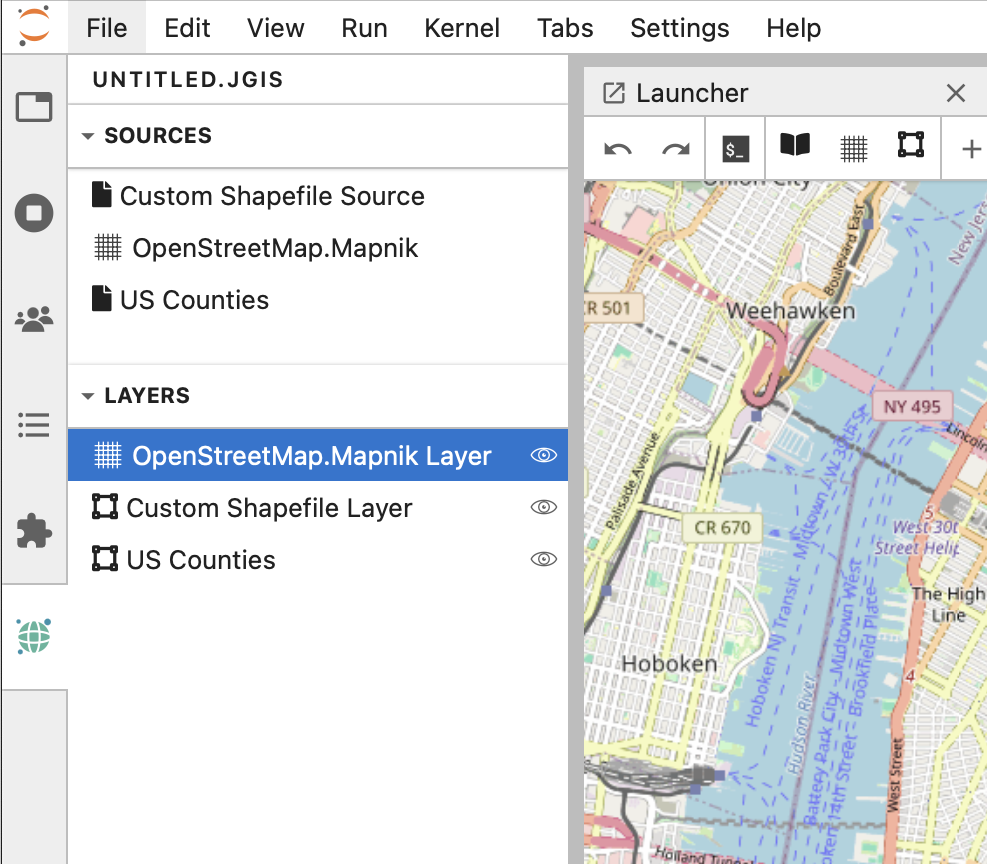Open the Settings menu
987x864 pixels.
(679, 28)
